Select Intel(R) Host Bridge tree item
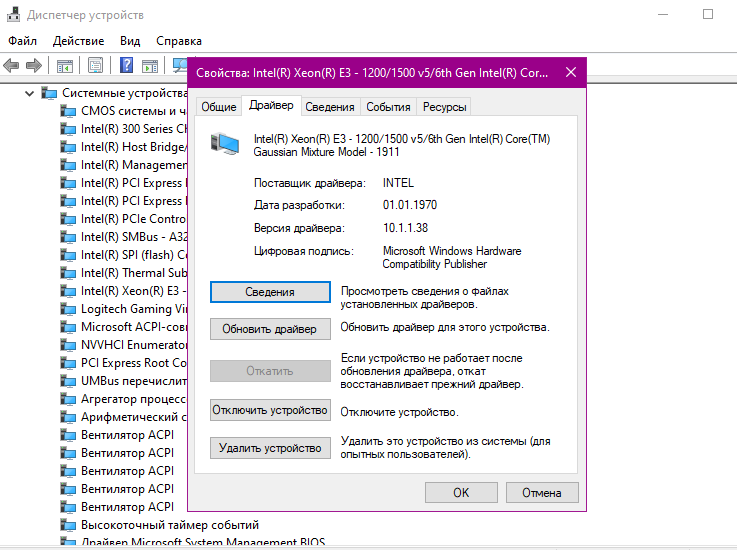The height and width of the screenshot is (550, 737). pos(133,147)
